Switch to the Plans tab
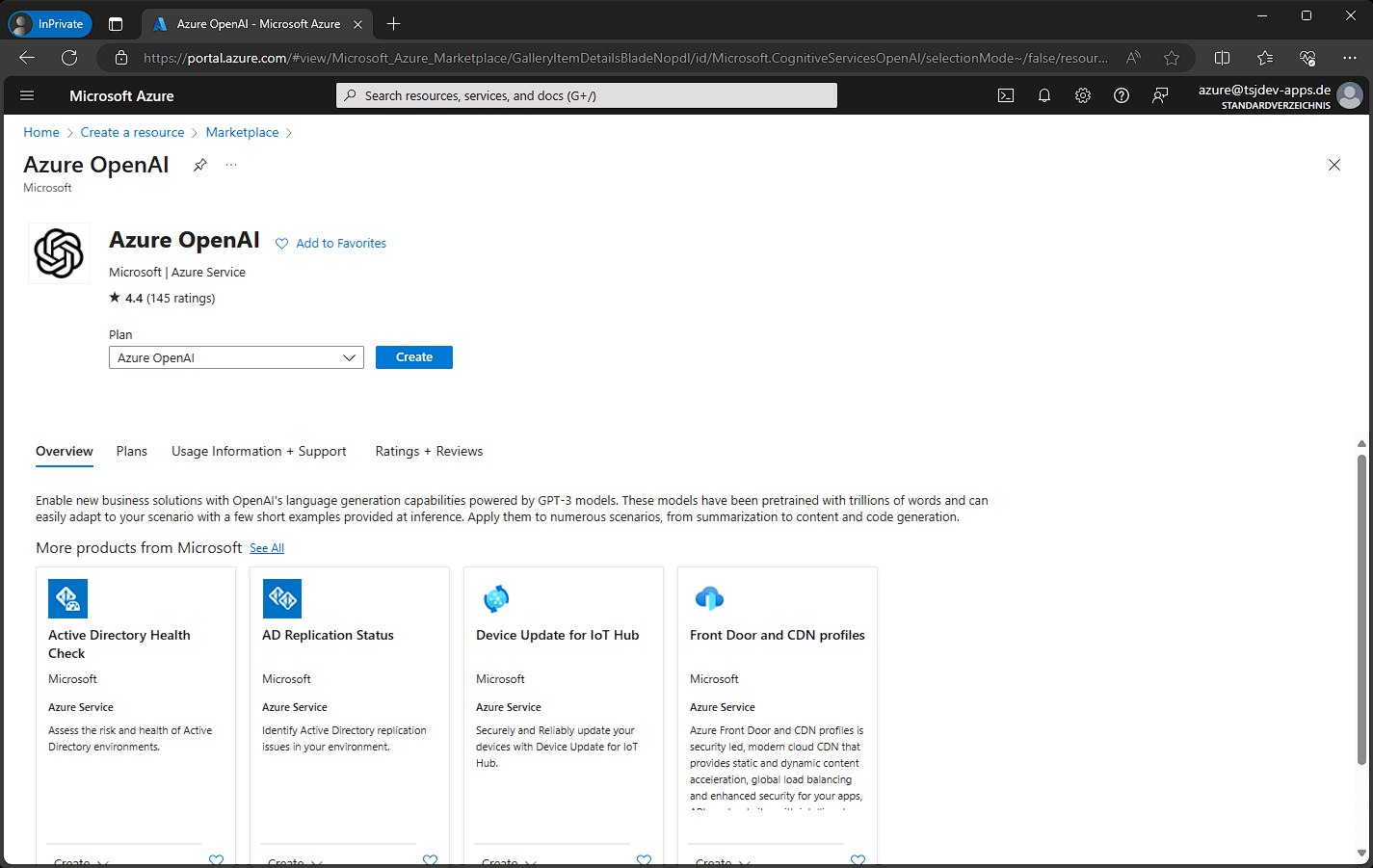The height and width of the screenshot is (868, 1373). (x=132, y=451)
